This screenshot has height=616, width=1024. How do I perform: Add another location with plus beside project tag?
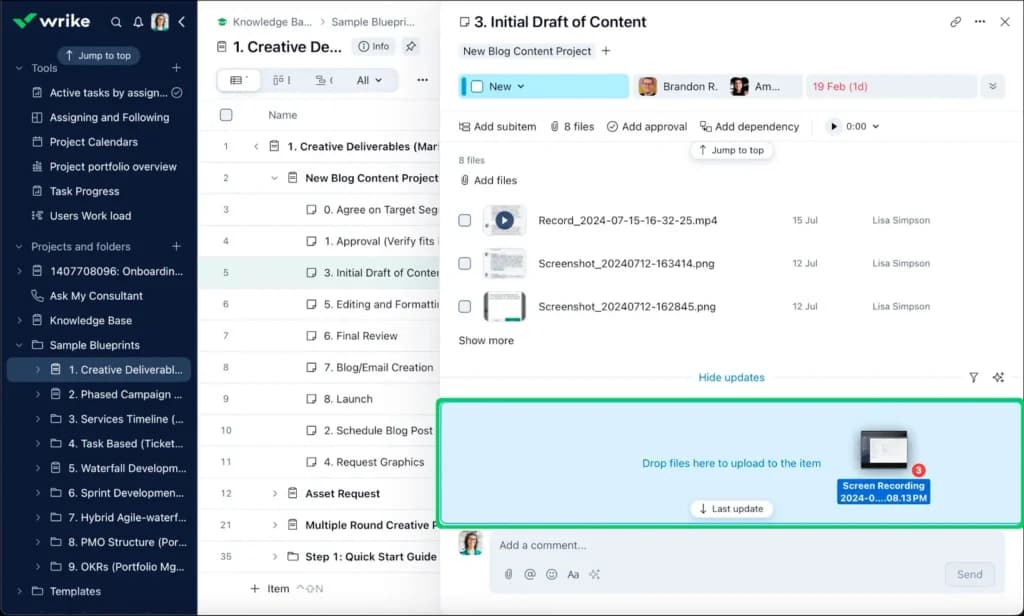(606, 51)
